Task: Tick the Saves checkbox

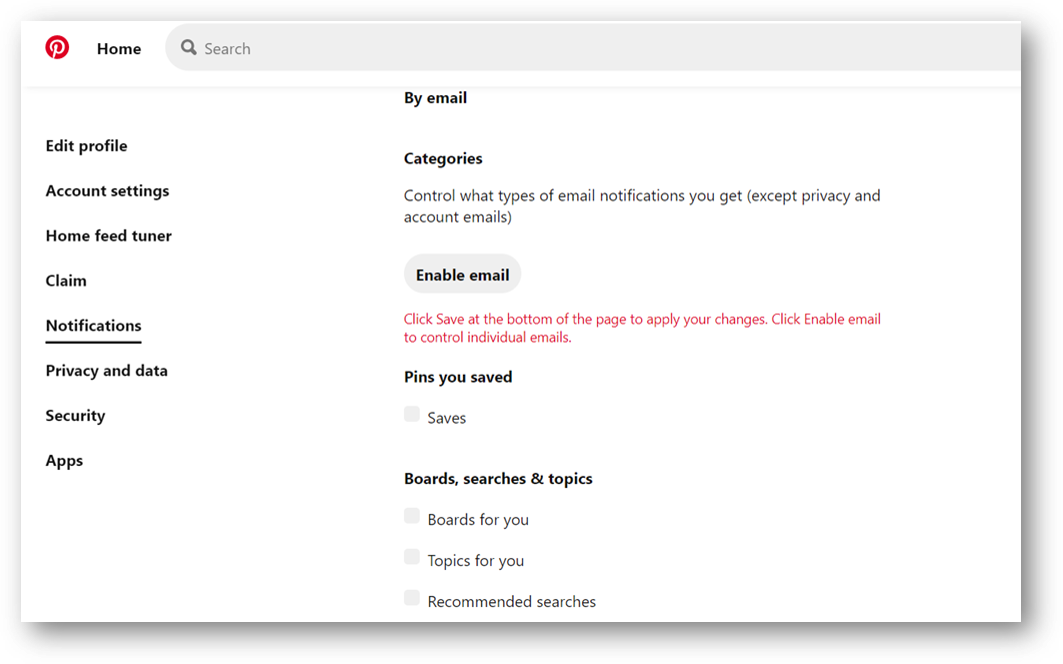Action: click(x=412, y=414)
